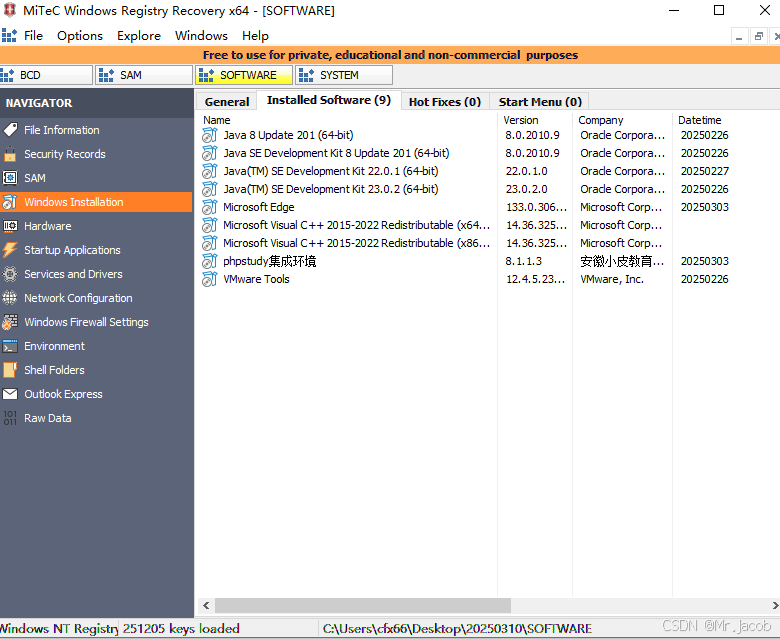Open Windows Firewall Settings in navigator
This screenshot has width=780, height=639.
(x=97, y=322)
